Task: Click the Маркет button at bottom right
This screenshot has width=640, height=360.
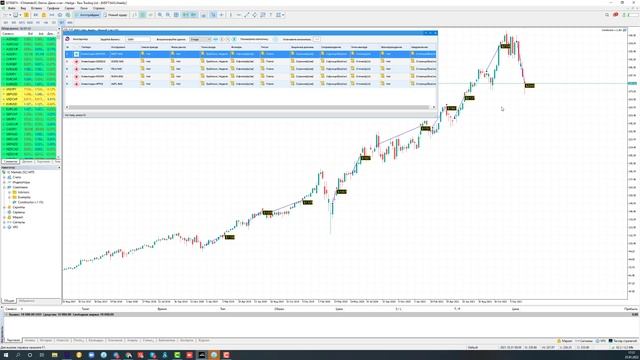Action: 565,341
